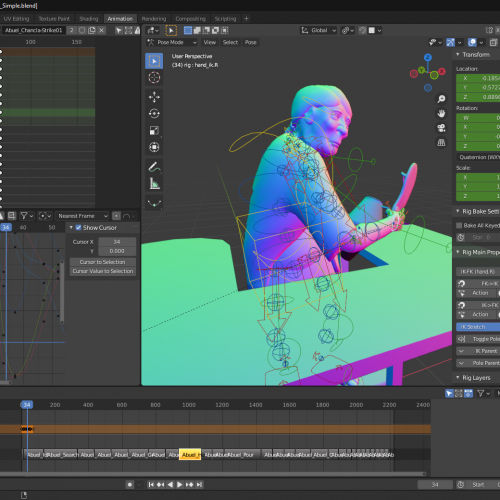Choose the Scale tool

click(154, 130)
